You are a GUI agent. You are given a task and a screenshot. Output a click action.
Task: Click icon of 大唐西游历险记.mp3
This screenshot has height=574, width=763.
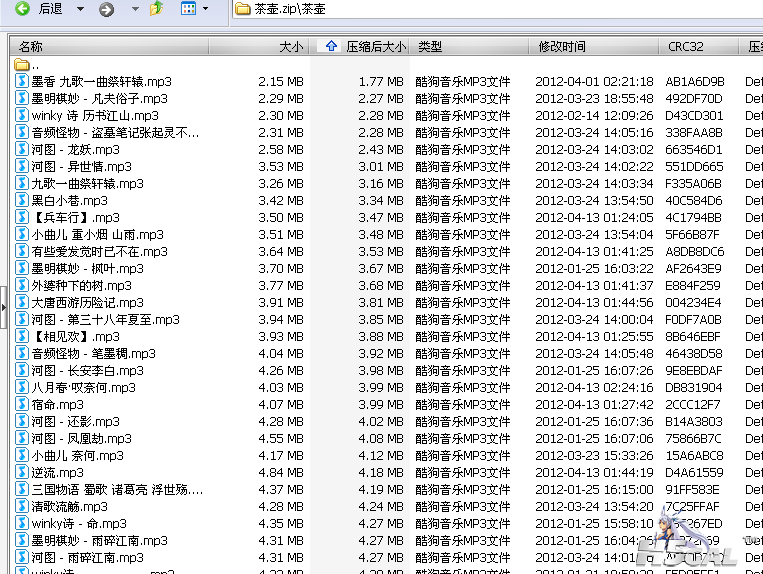point(21,303)
